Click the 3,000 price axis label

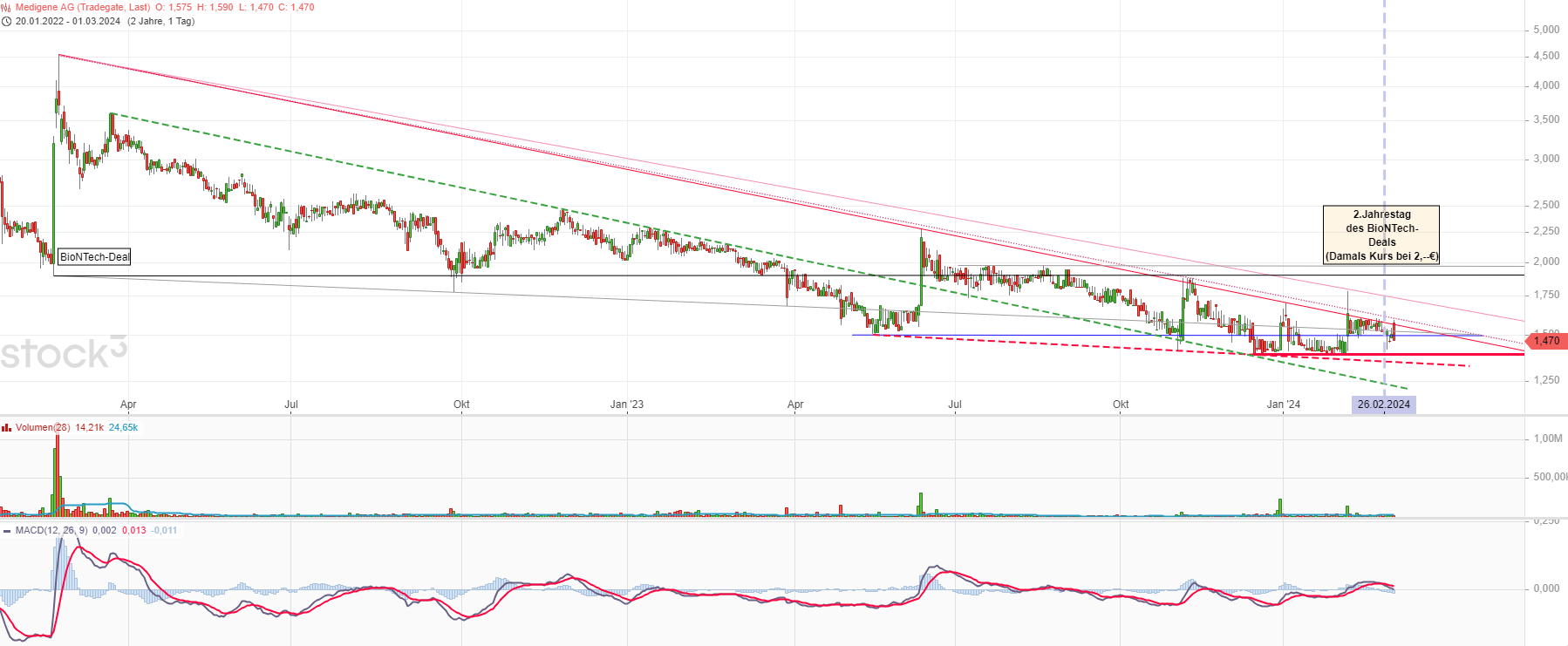(1546, 159)
